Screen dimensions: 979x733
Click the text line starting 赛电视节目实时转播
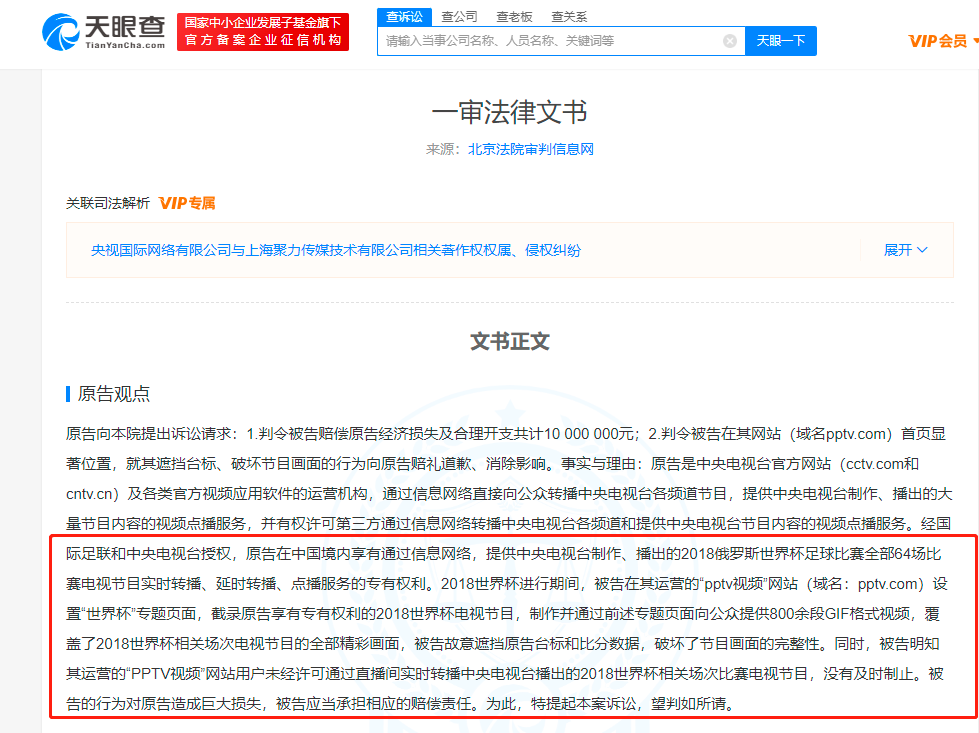pos(507,584)
